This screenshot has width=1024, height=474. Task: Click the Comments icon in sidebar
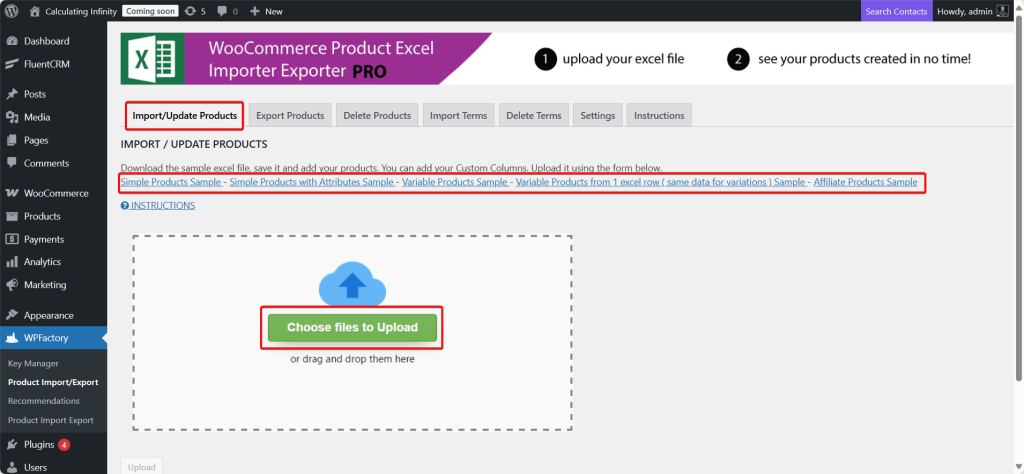[12, 163]
